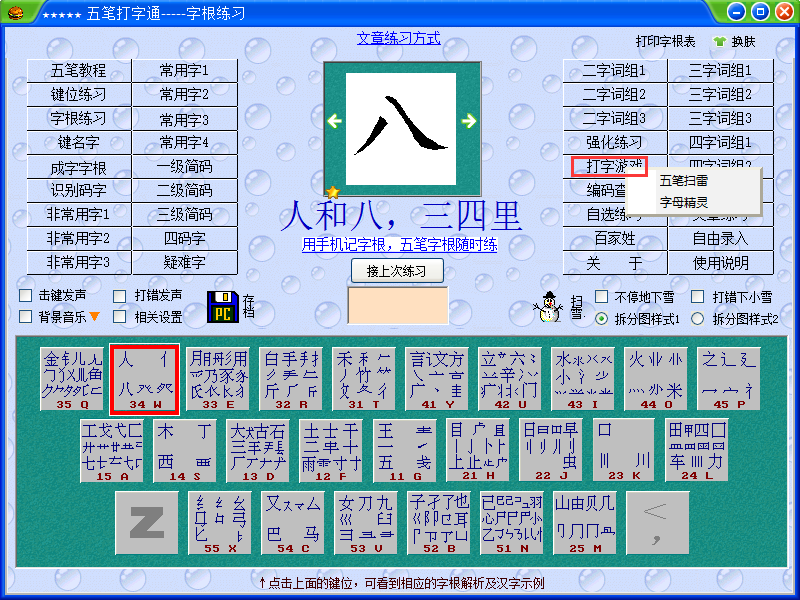800x600 pixels.
Task: Click the right arrow to show next root
Action: (470, 120)
